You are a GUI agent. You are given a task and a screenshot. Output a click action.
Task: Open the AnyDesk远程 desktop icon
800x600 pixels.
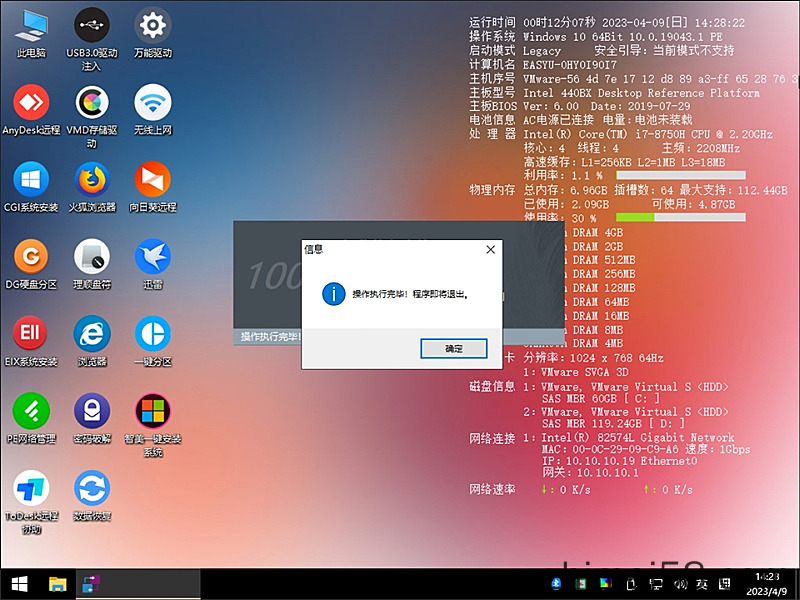pos(31,110)
